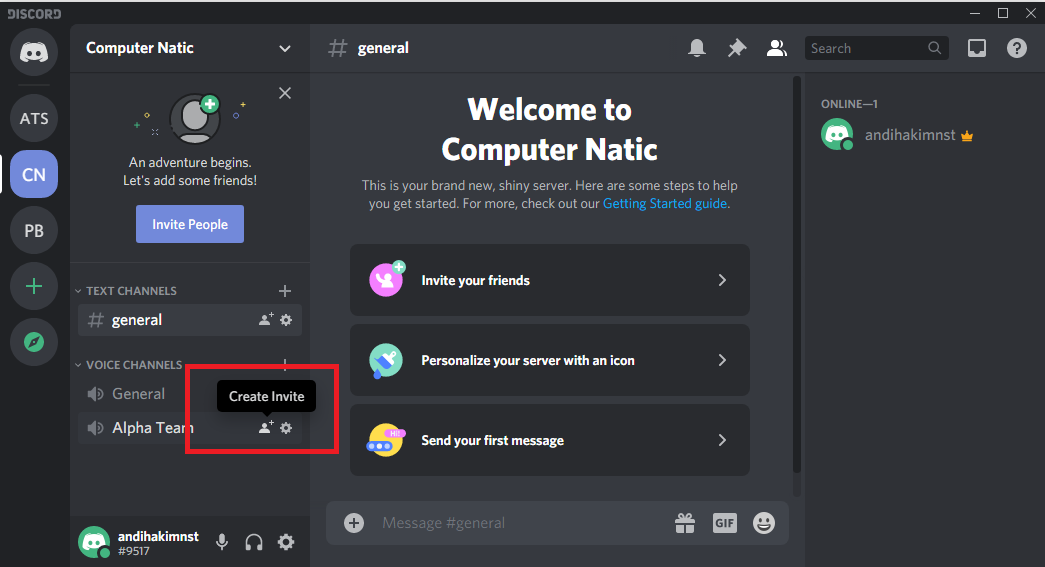Screen dimensions: 1045x567
Task: Send a gift with gift icon
Action: [x=685, y=523]
